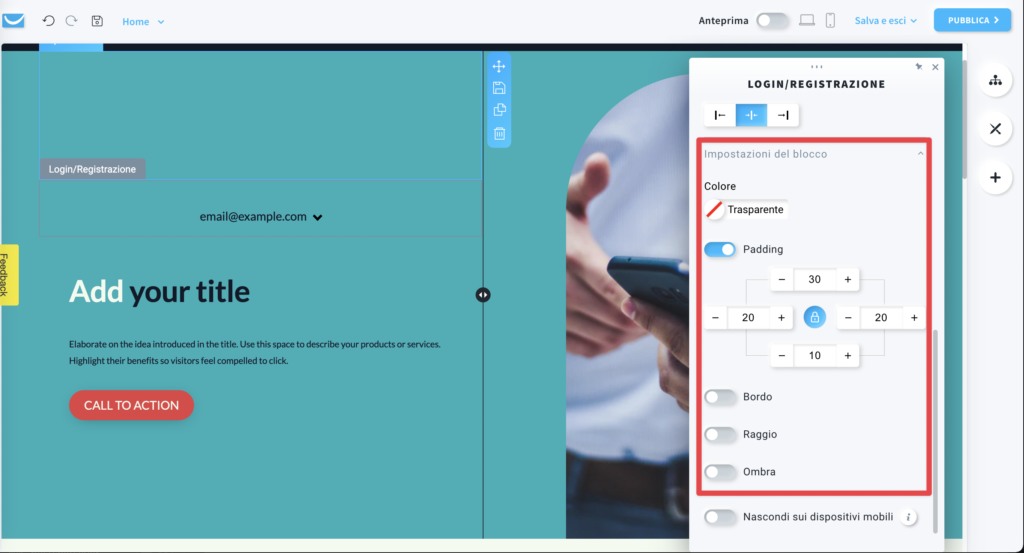Edit the bottom padding value 10
The height and width of the screenshot is (553, 1024).
814,356
